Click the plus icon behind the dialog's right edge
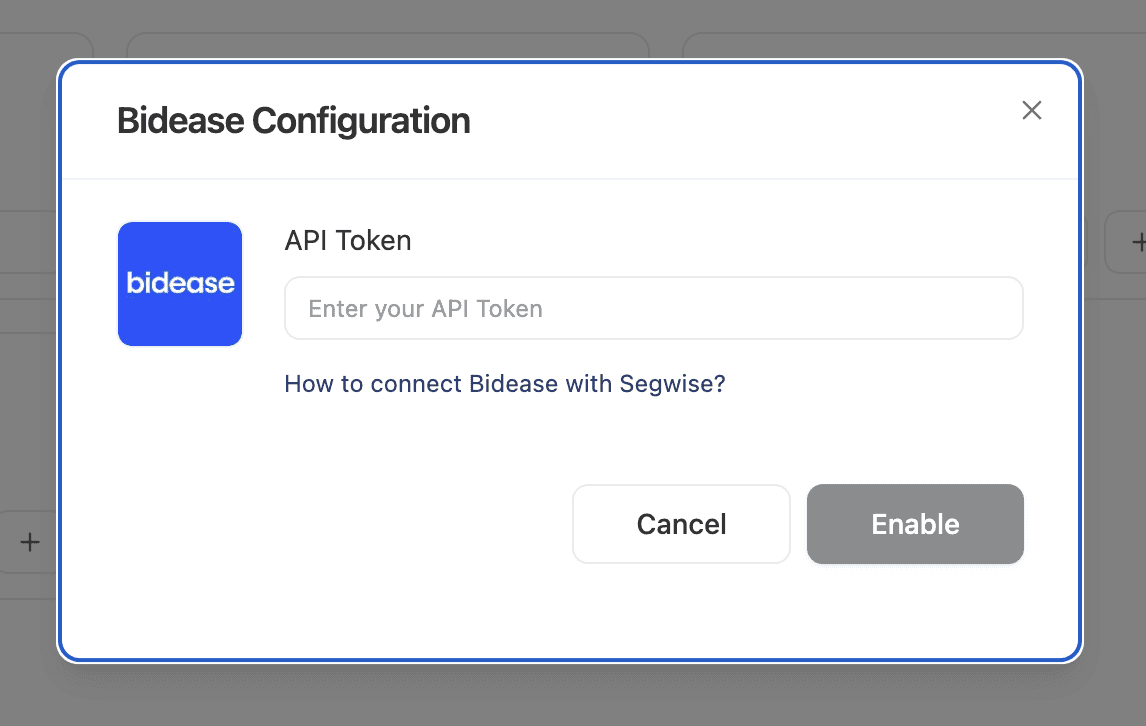 click(1132, 242)
